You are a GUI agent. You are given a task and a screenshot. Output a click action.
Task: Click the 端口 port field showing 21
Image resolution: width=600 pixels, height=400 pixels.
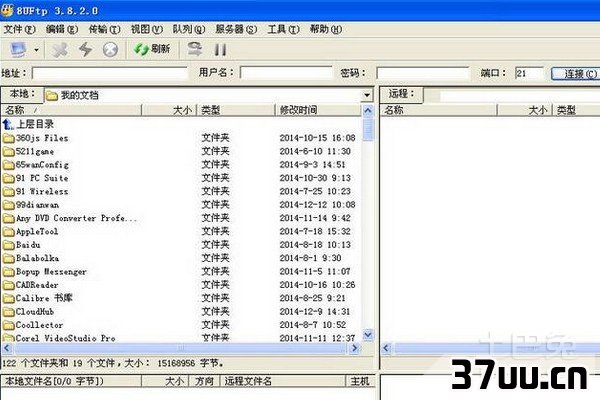coord(529,73)
